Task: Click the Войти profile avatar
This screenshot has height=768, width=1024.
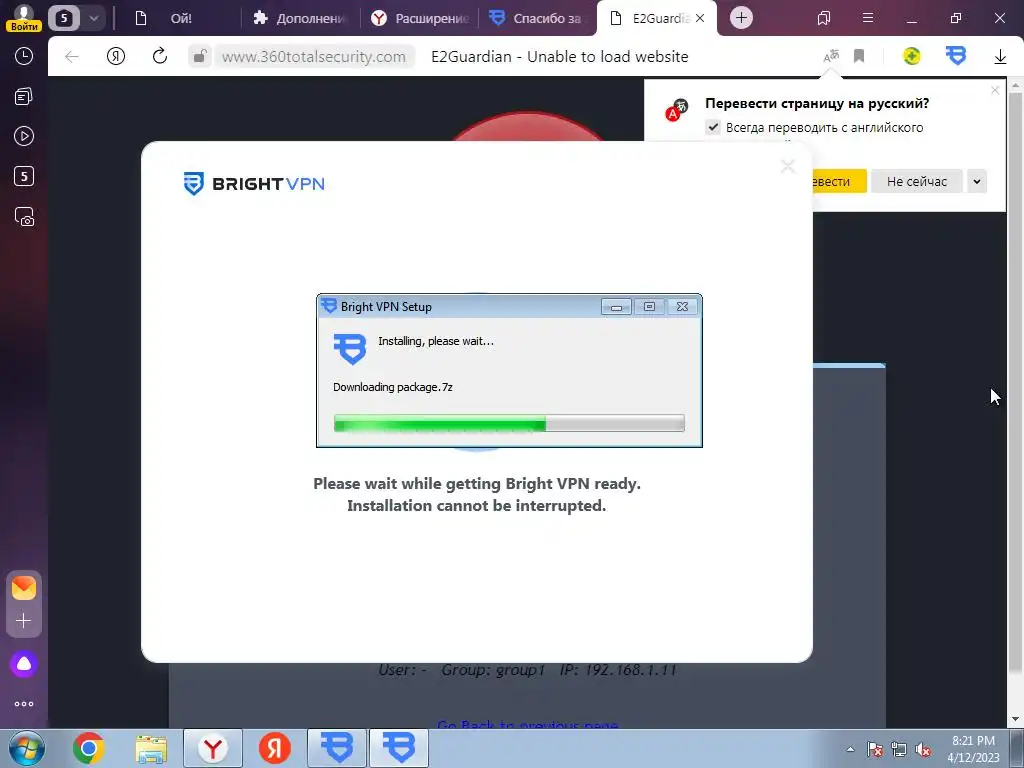Action: 24,16
